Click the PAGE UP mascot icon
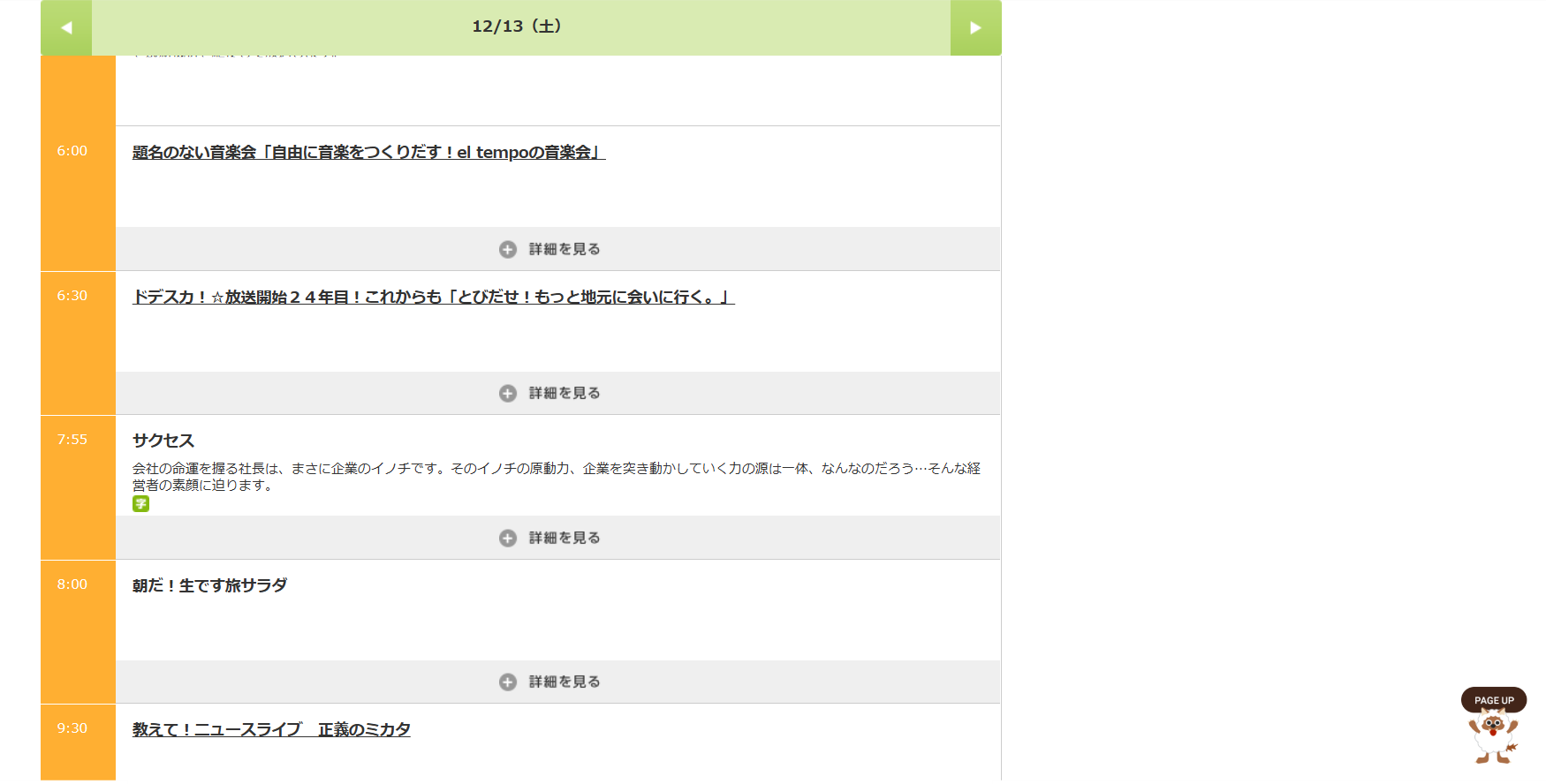The image size is (1546, 784). (1493, 726)
